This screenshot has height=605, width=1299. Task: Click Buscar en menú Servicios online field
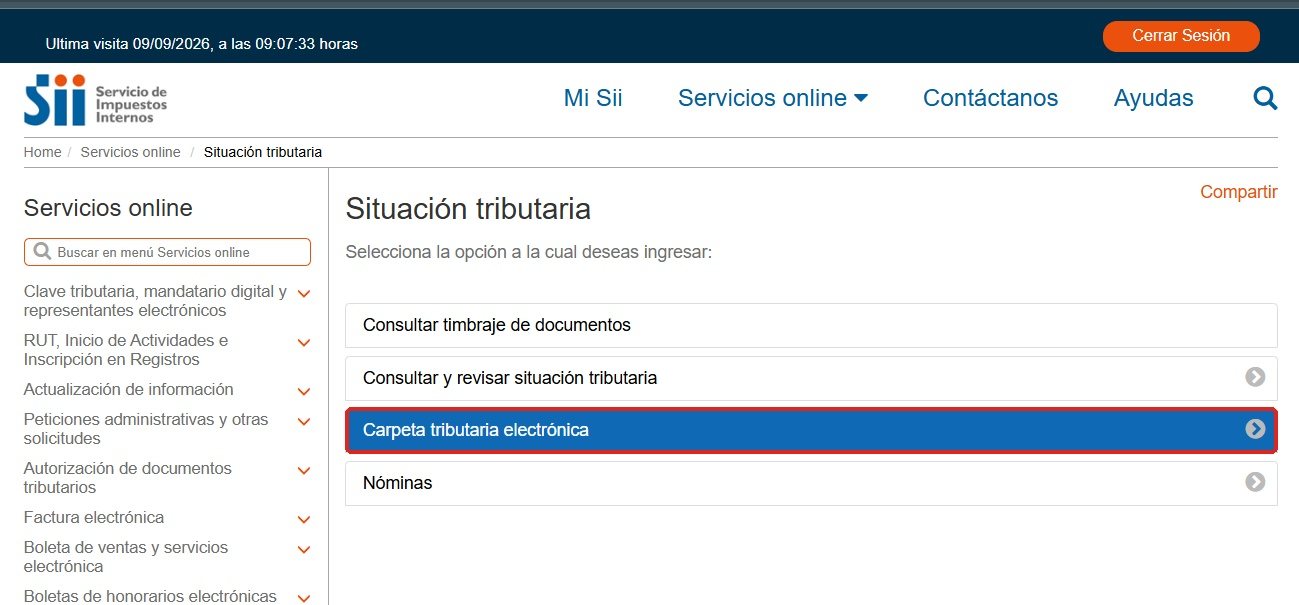(x=167, y=252)
